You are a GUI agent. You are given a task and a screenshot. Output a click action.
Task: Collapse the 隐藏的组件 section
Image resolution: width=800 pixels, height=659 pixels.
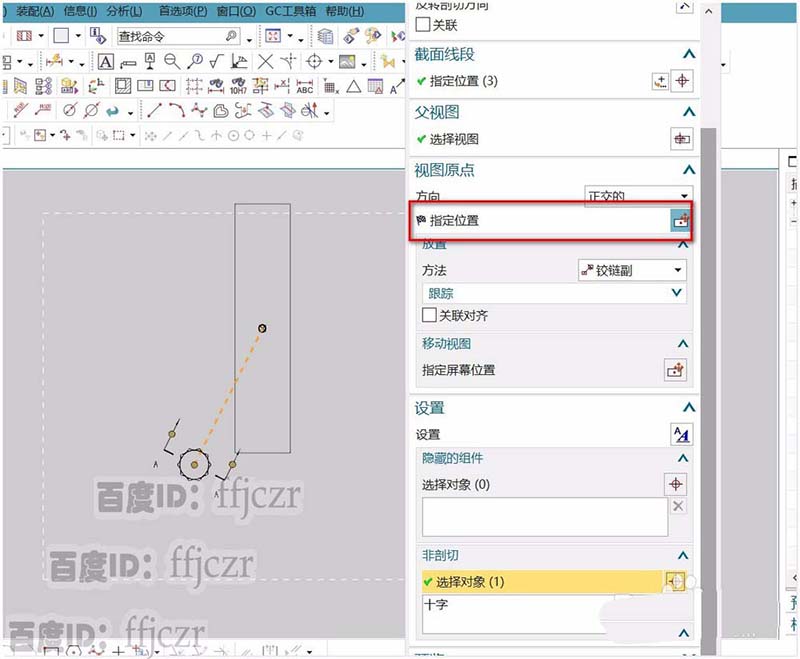(x=683, y=458)
